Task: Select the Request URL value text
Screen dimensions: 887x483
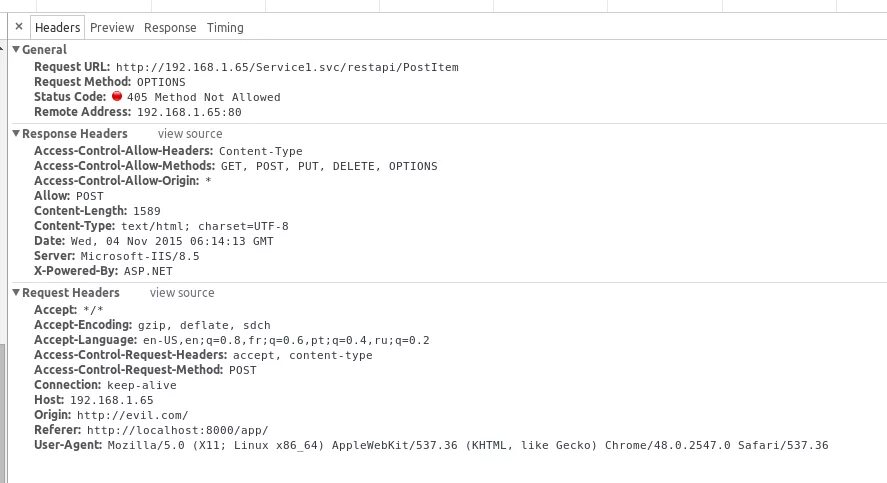Action: click(x=287, y=67)
